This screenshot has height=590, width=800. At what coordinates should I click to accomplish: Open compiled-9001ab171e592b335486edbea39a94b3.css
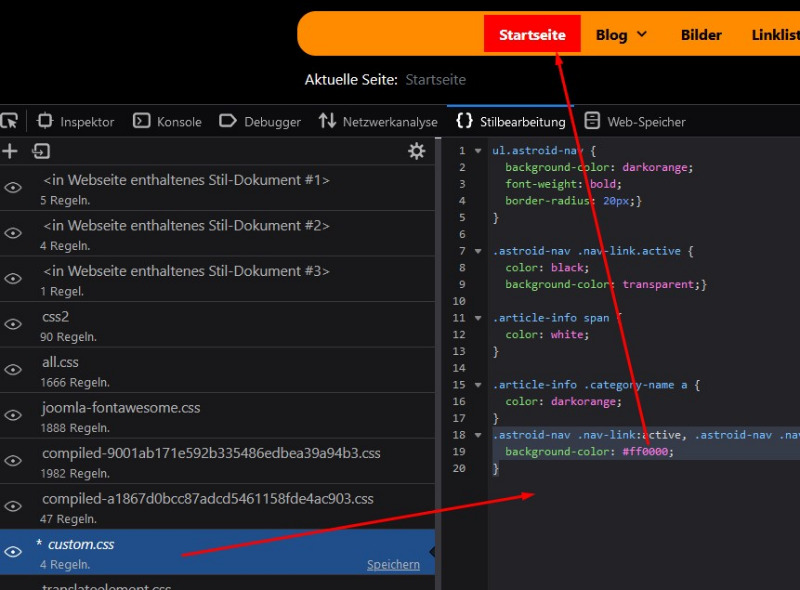pos(217,461)
